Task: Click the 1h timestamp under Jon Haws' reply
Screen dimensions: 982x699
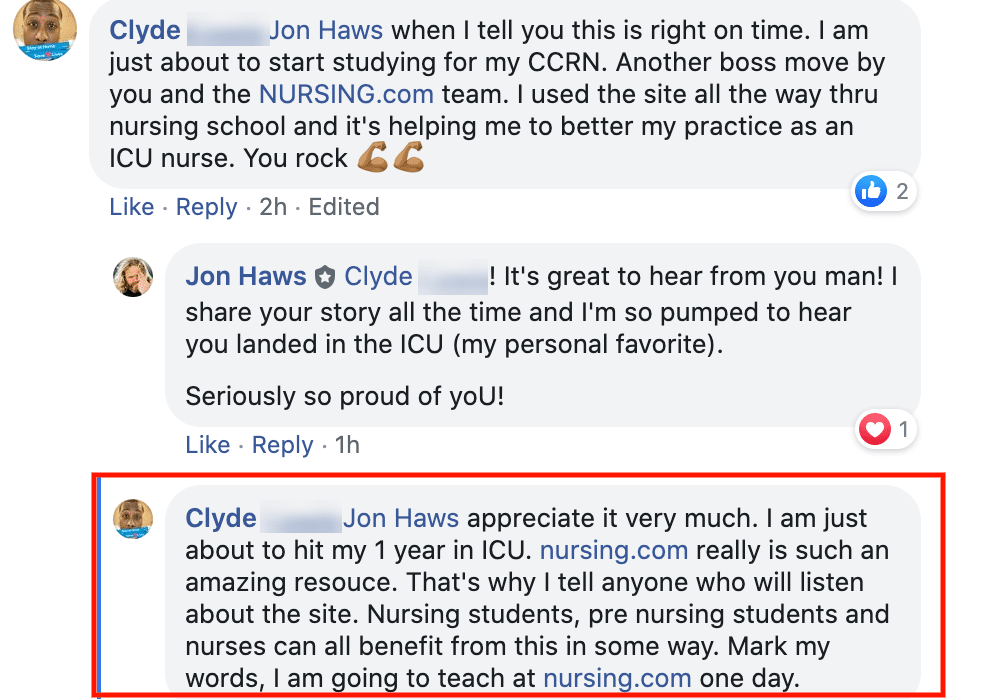Action: tap(347, 445)
